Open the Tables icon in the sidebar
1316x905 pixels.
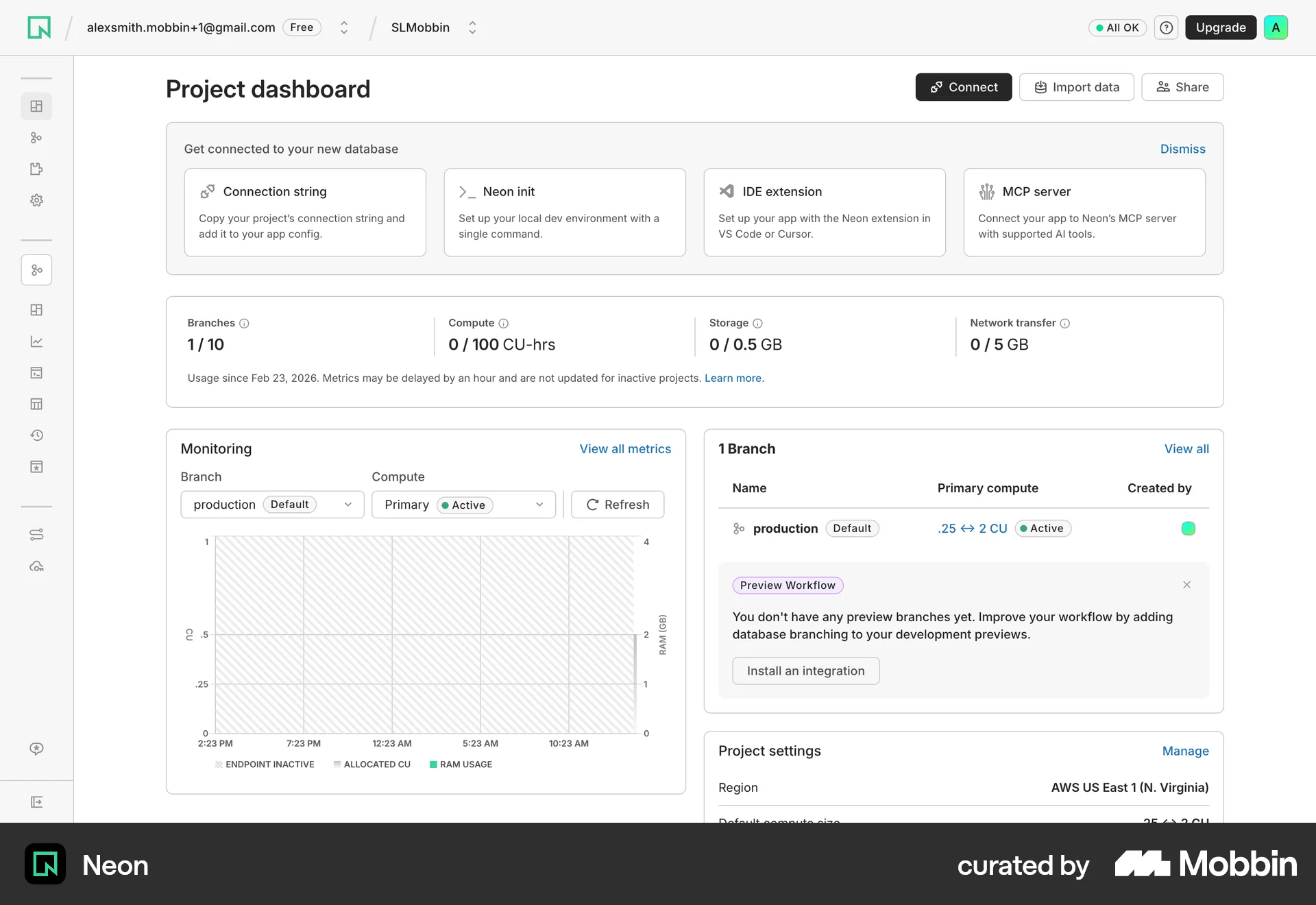click(36, 404)
